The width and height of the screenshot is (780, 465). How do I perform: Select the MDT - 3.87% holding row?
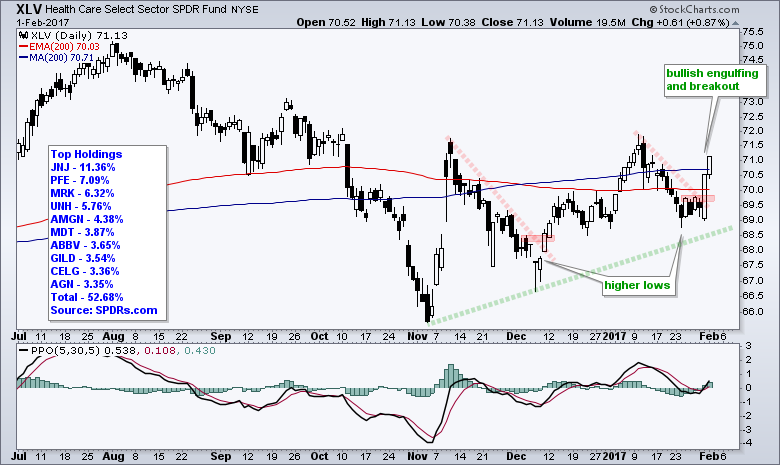[82, 232]
